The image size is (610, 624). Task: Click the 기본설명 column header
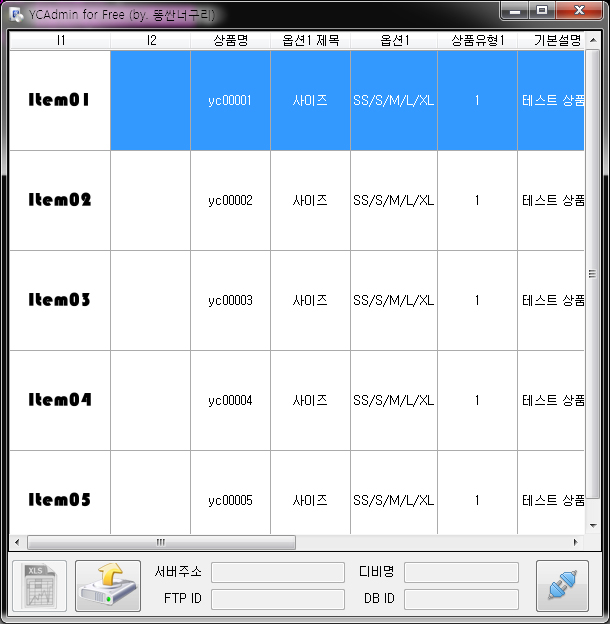[551, 40]
